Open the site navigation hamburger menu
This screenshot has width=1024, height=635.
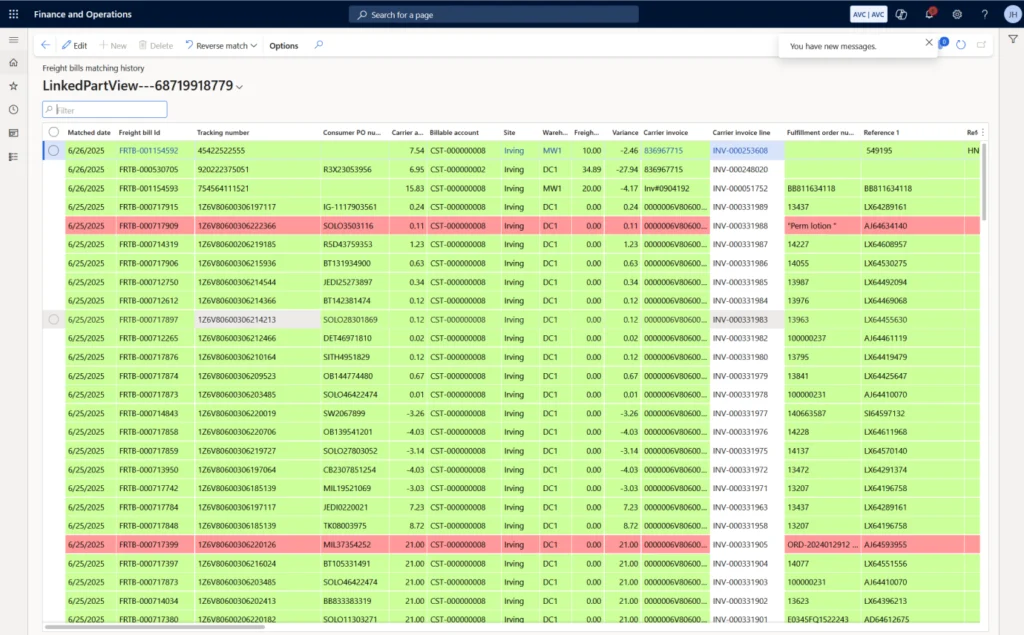13,40
